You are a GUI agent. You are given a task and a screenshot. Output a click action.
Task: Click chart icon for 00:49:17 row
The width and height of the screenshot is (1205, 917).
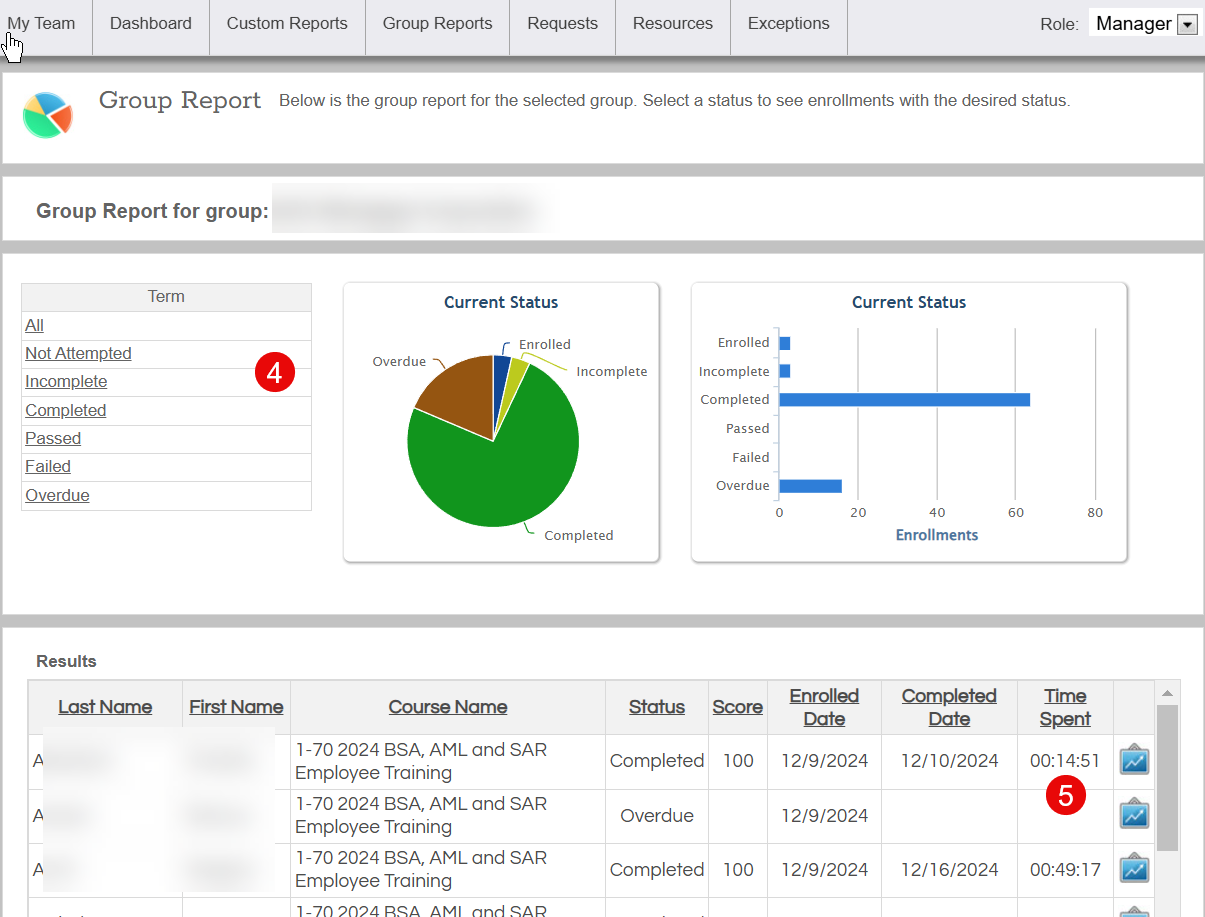[x=1134, y=869]
